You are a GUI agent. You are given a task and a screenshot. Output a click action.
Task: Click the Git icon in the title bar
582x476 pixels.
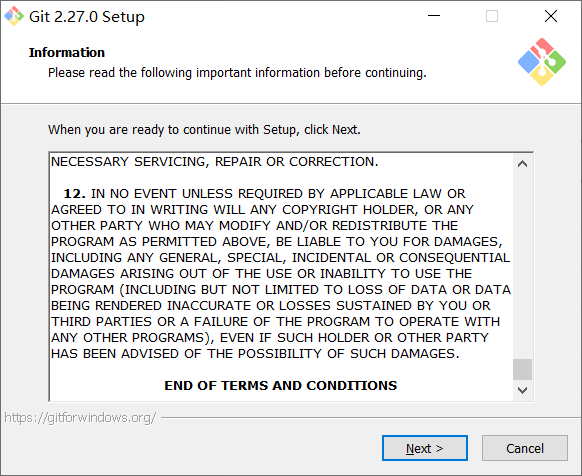(x=13, y=16)
